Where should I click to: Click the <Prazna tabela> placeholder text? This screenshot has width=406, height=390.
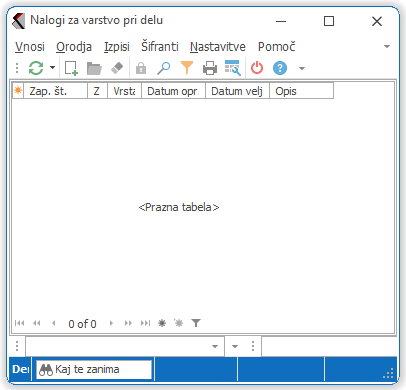coord(179,207)
